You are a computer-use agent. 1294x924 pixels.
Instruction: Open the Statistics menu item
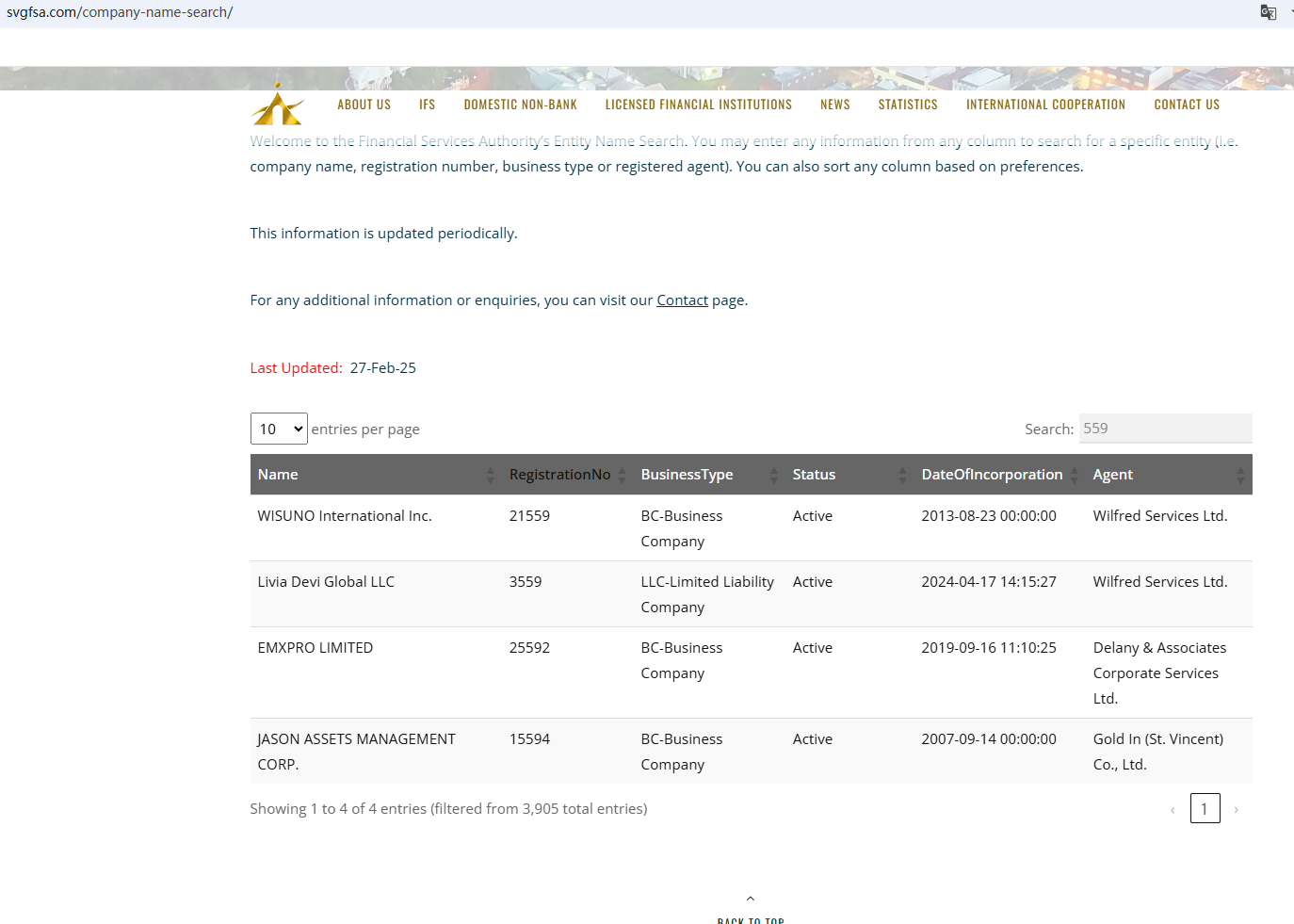(x=908, y=105)
